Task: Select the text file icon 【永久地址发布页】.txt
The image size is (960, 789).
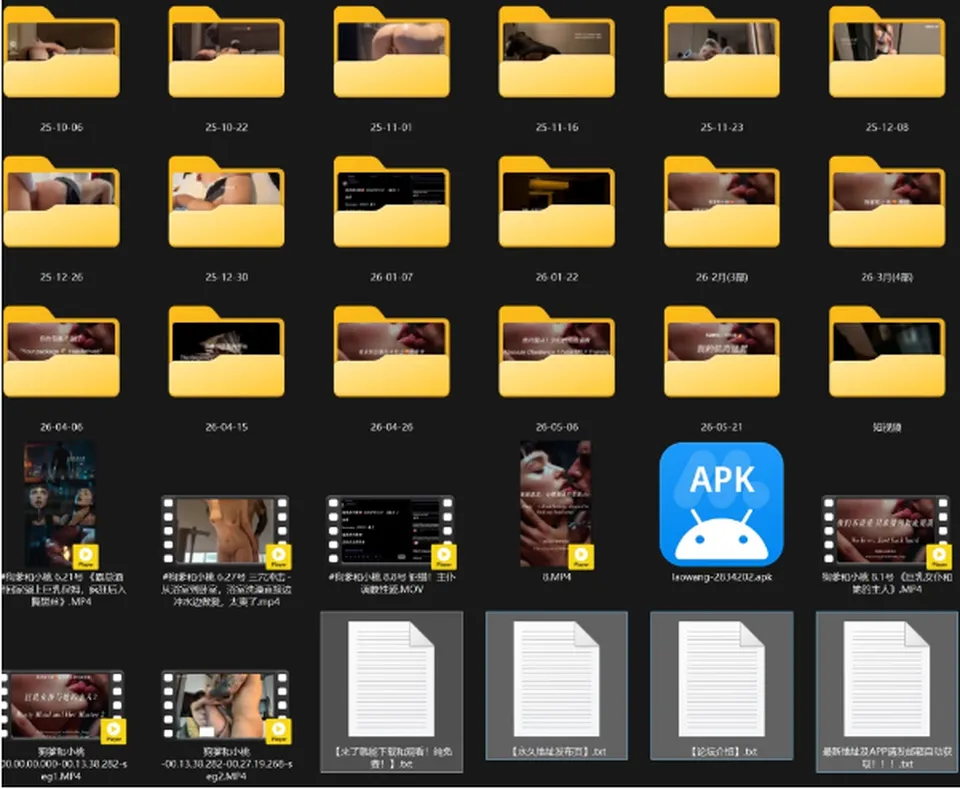Action: coord(557,679)
